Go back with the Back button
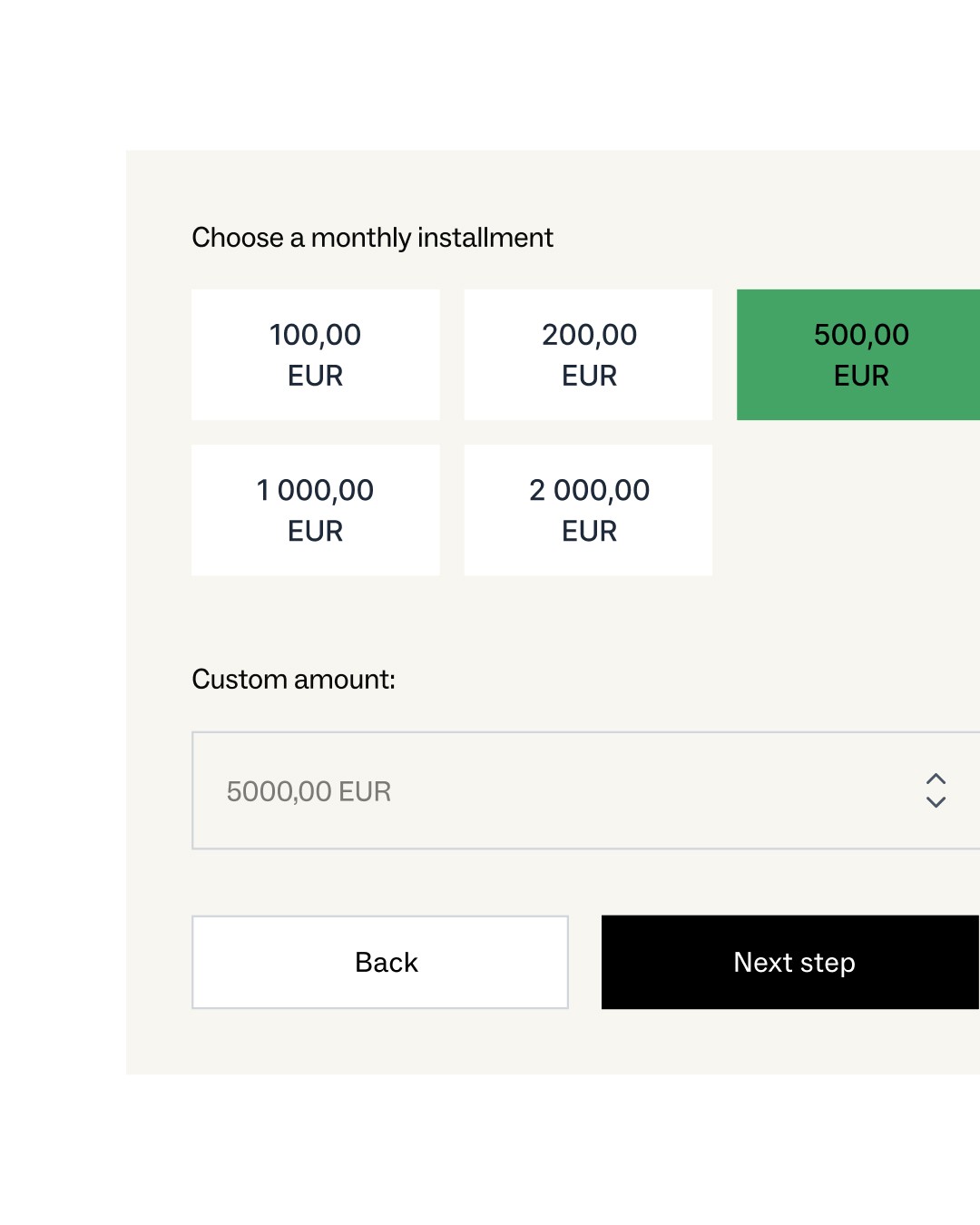Image resolution: width=980 pixels, height=1225 pixels. click(x=380, y=962)
